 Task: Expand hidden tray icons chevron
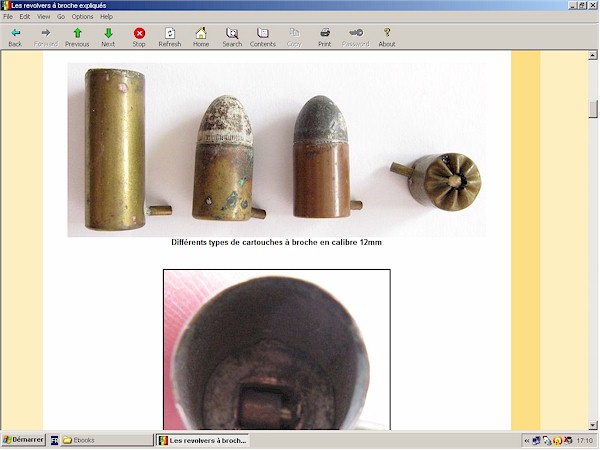click(x=527, y=441)
